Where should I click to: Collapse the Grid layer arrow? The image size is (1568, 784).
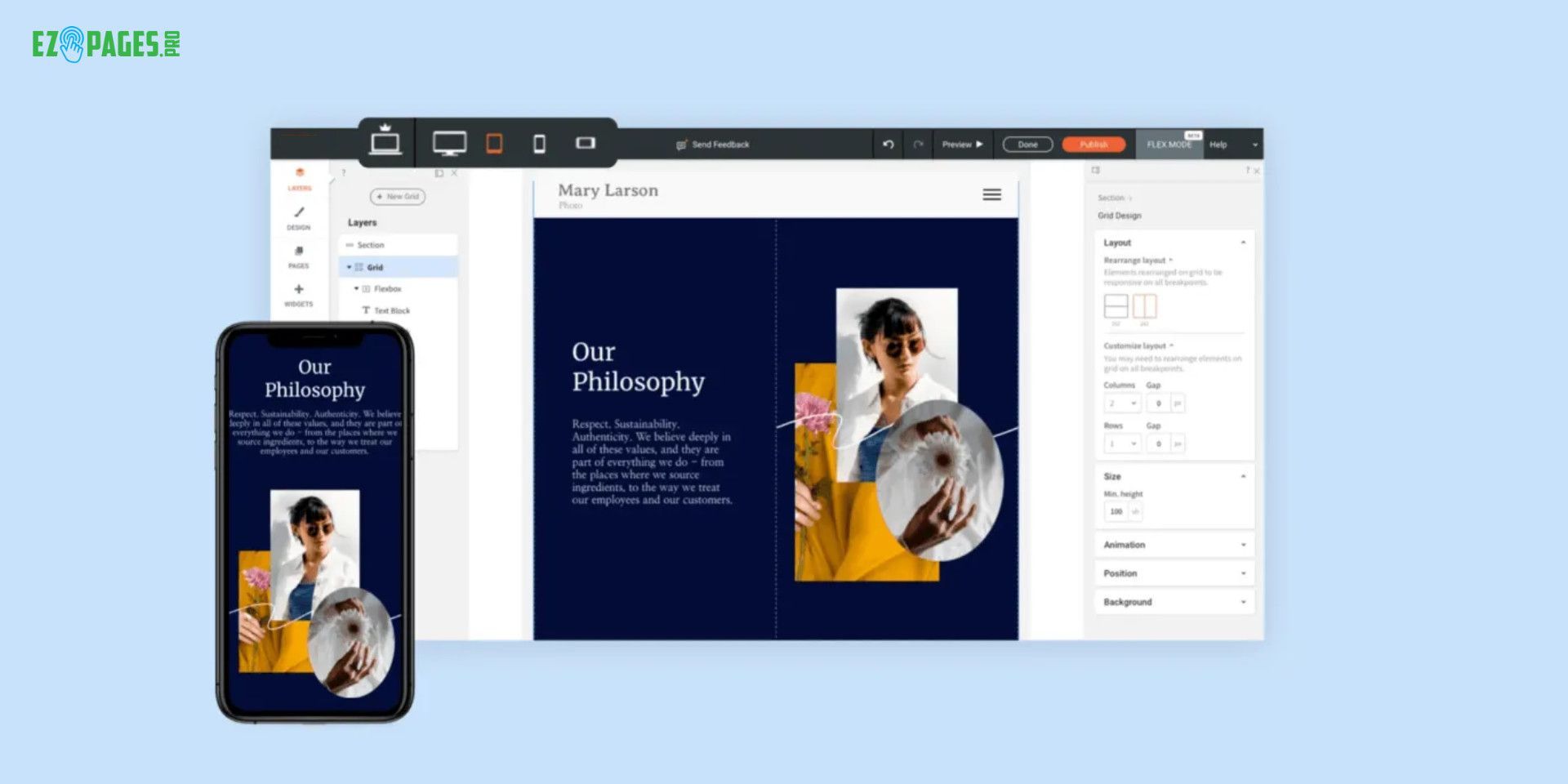click(349, 267)
